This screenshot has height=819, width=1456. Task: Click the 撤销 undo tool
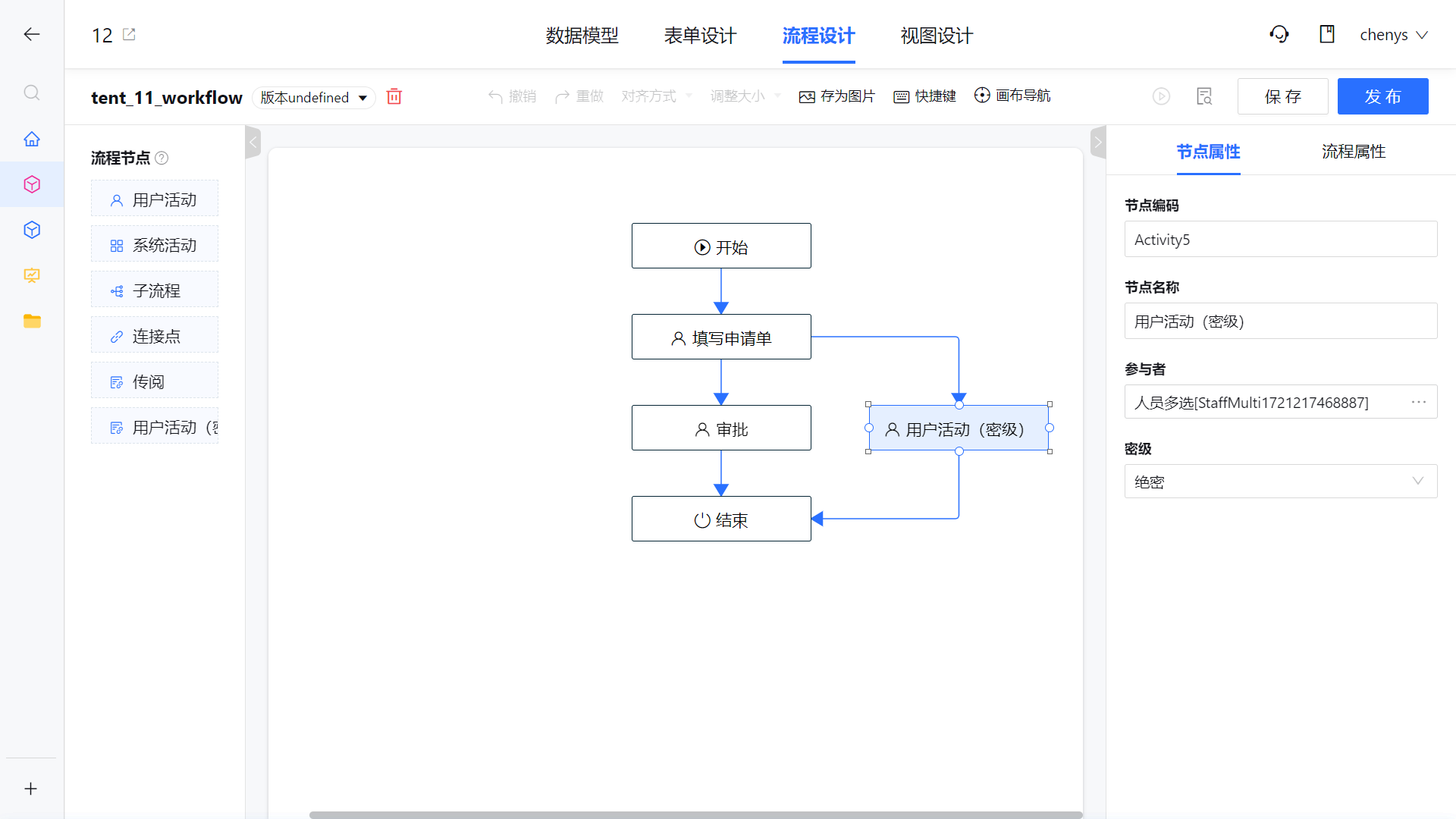tap(513, 96)
